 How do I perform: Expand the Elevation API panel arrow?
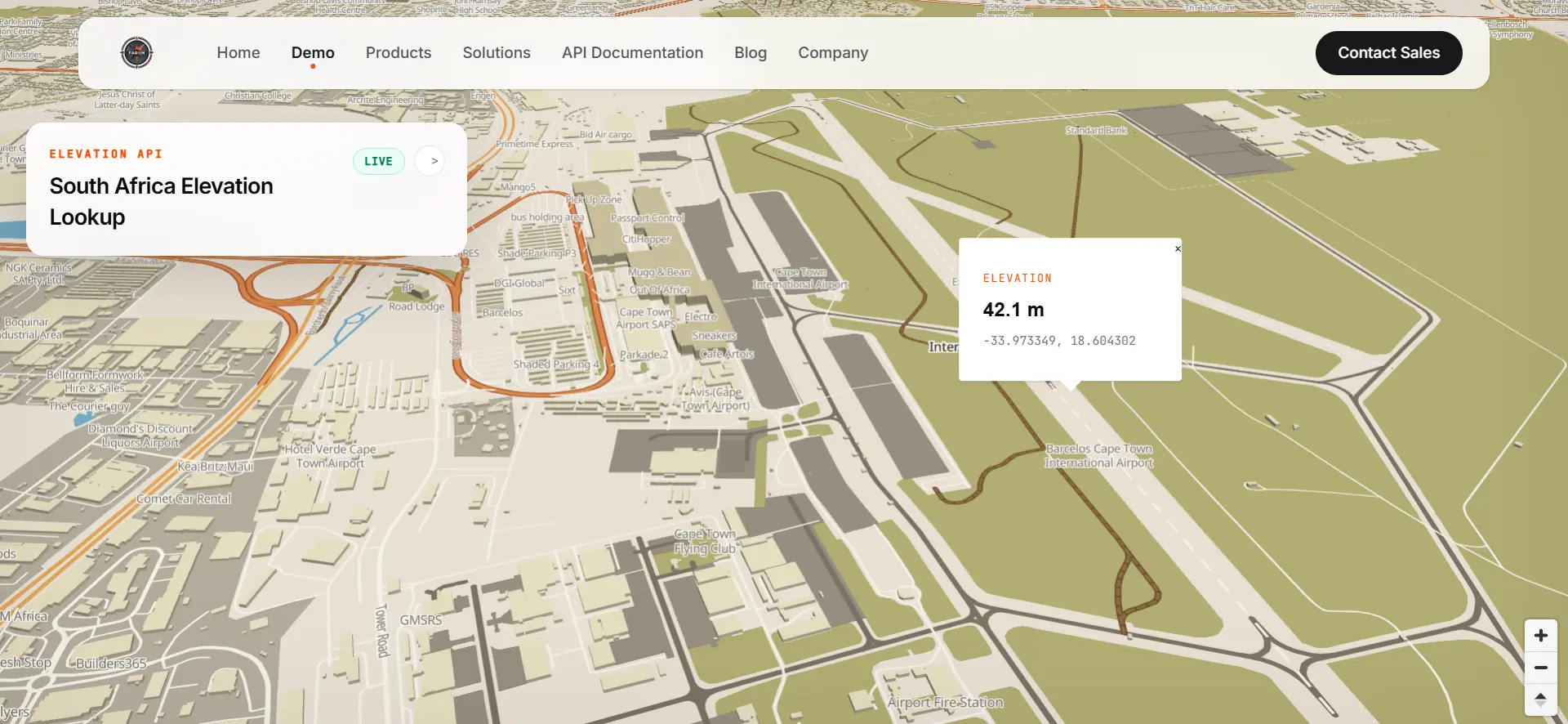pos(430,161)
